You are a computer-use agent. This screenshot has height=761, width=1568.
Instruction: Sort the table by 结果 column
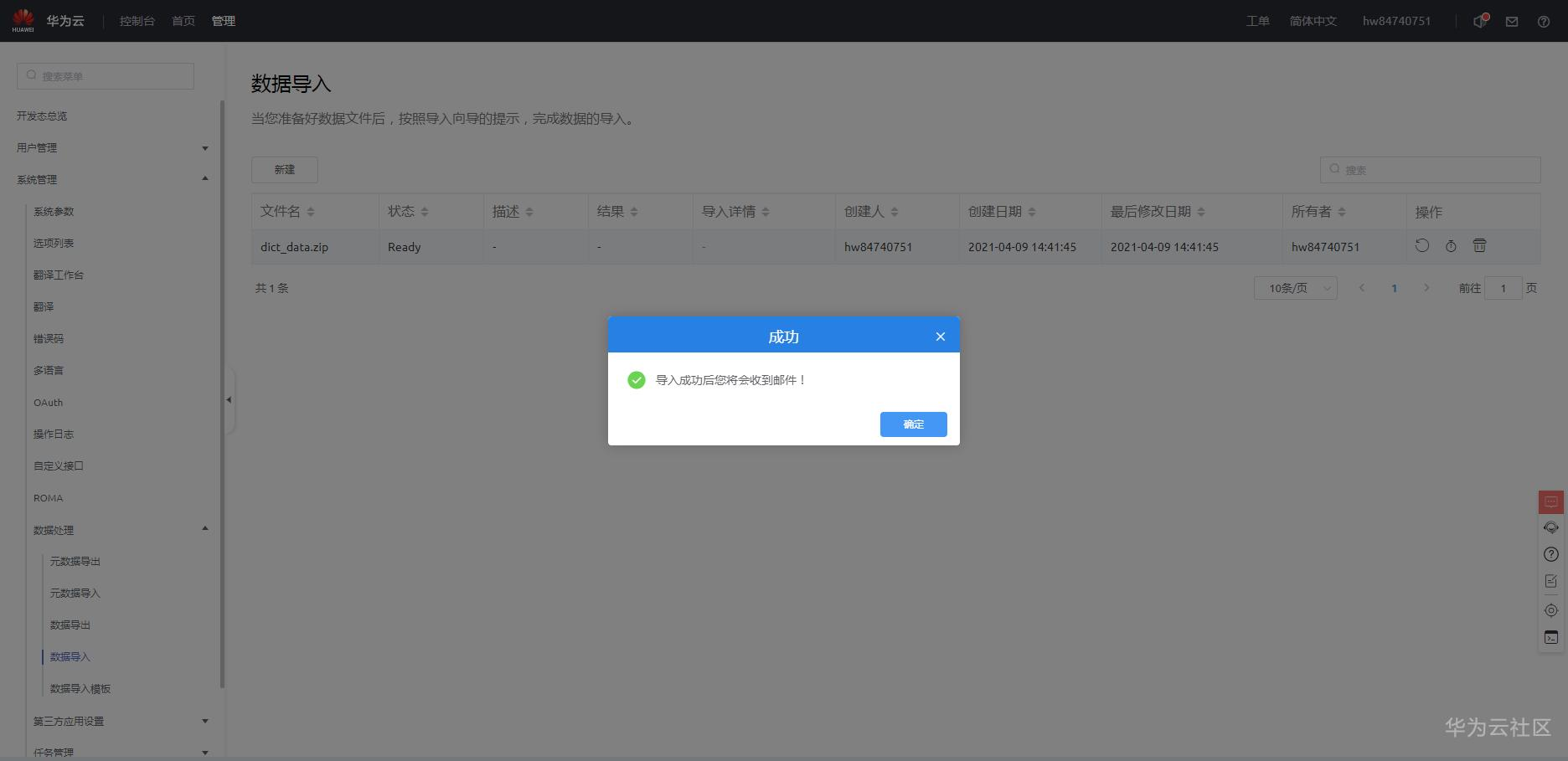634,212
